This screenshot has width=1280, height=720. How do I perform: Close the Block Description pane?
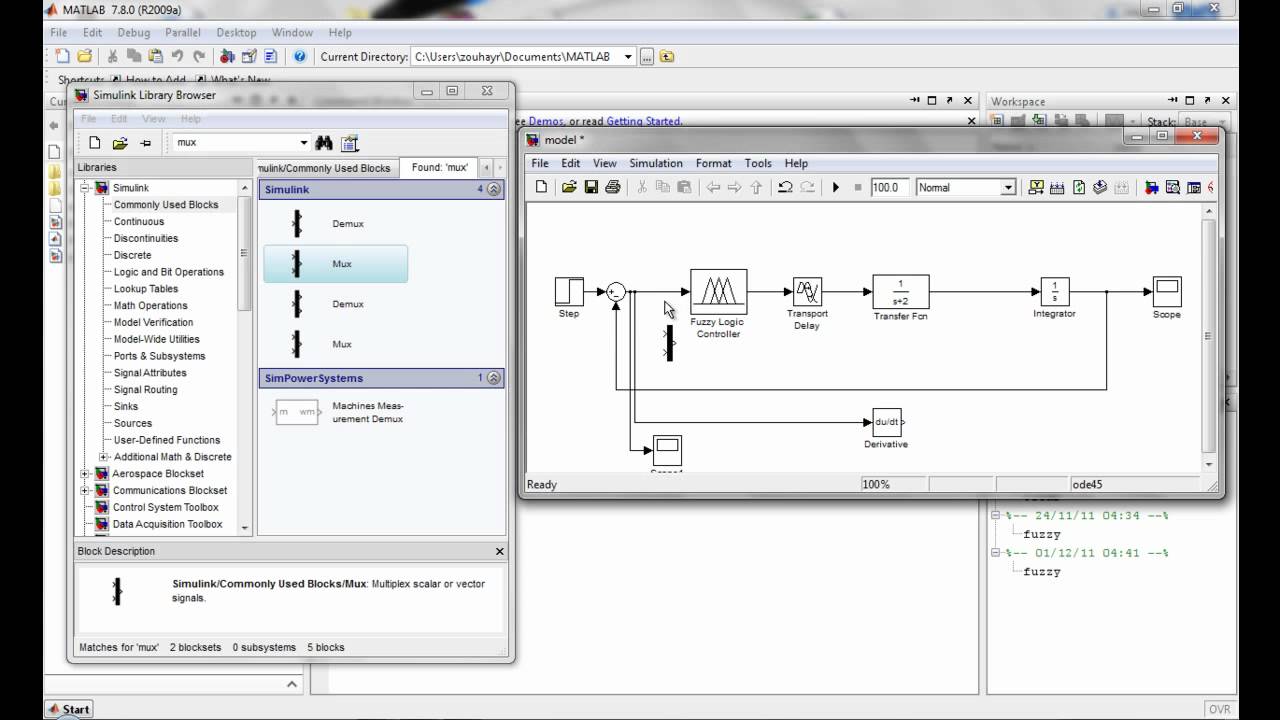coord(500,551)
